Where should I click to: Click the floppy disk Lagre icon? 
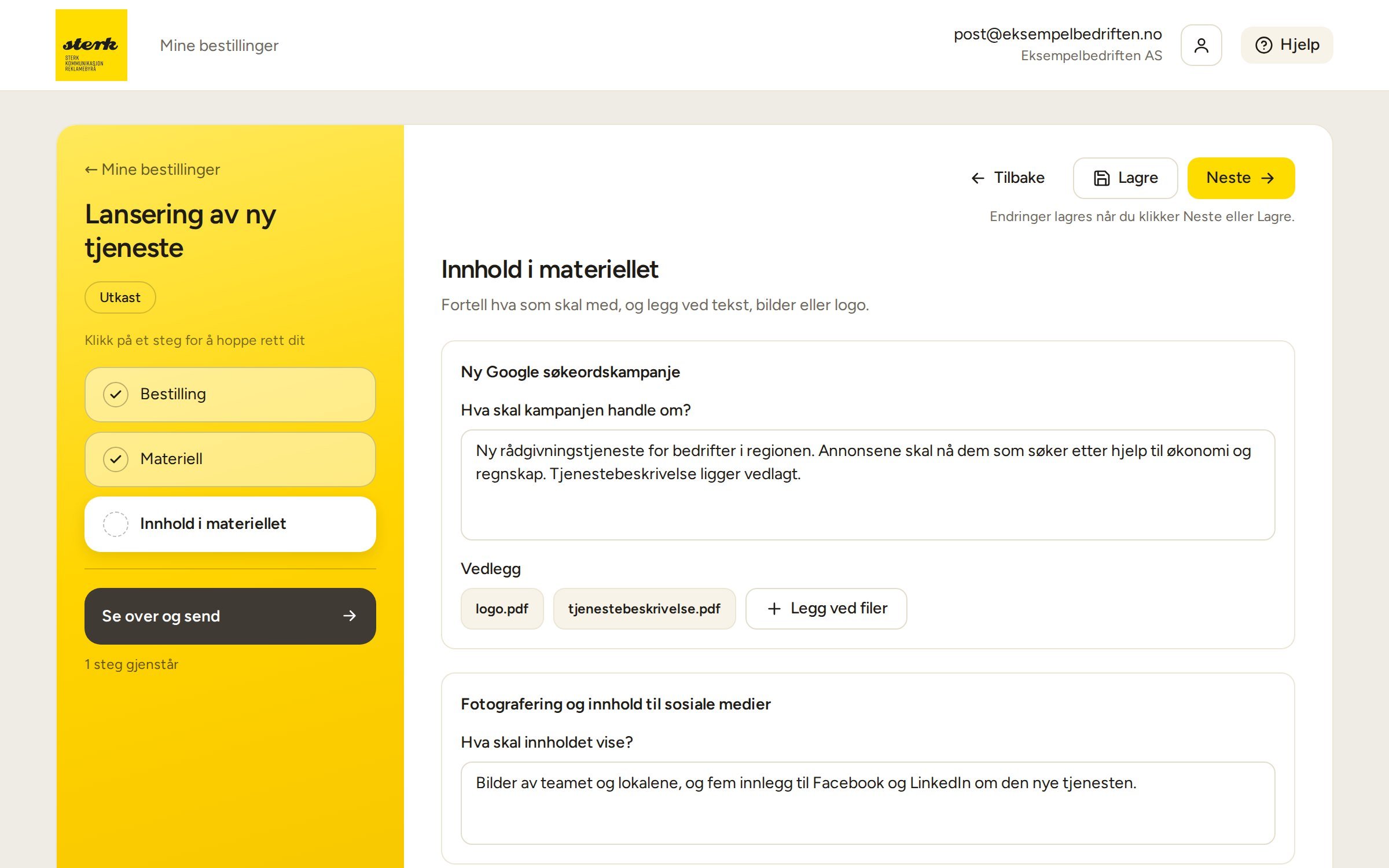click(x=1102, y=178)
